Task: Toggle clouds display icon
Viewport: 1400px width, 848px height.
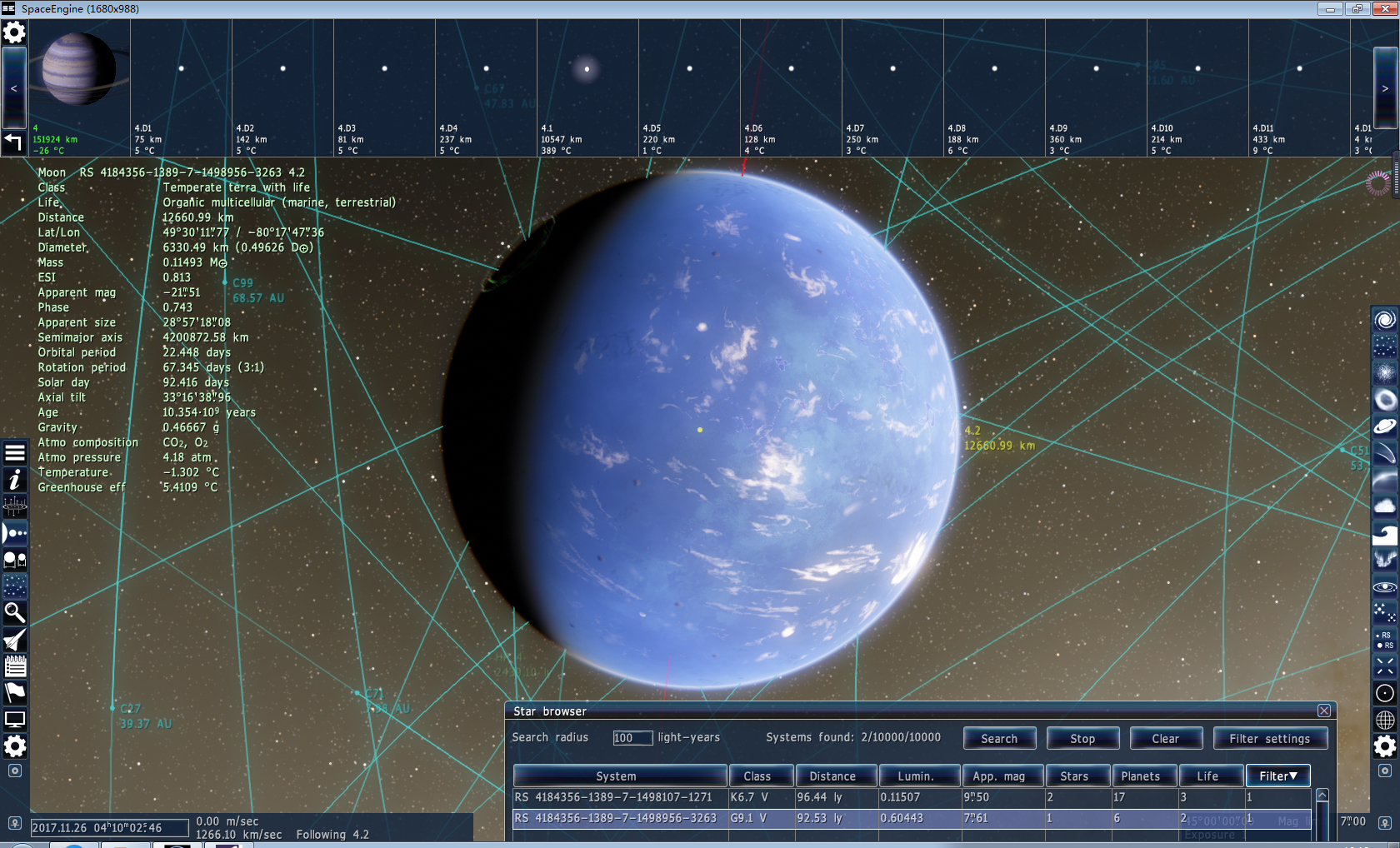Action: 1385,506
